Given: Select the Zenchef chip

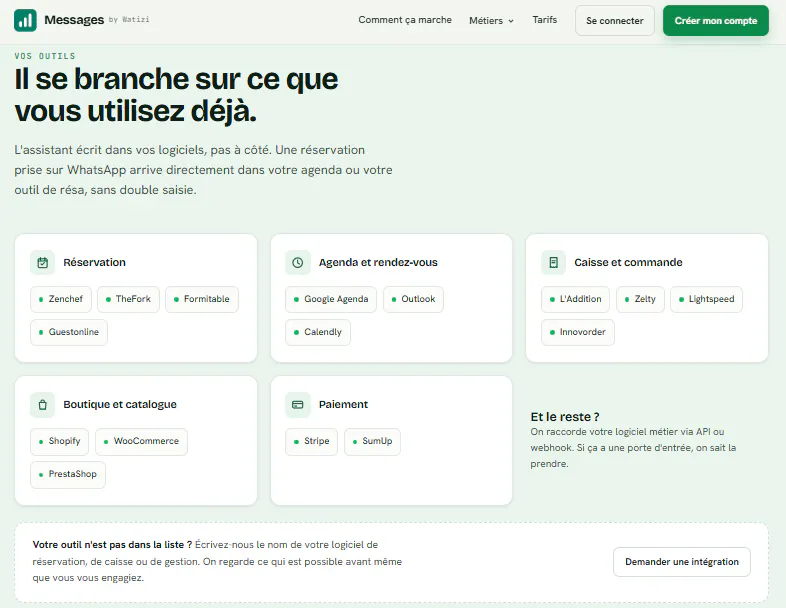Looking at the screenshot, I should click(61, 299).
